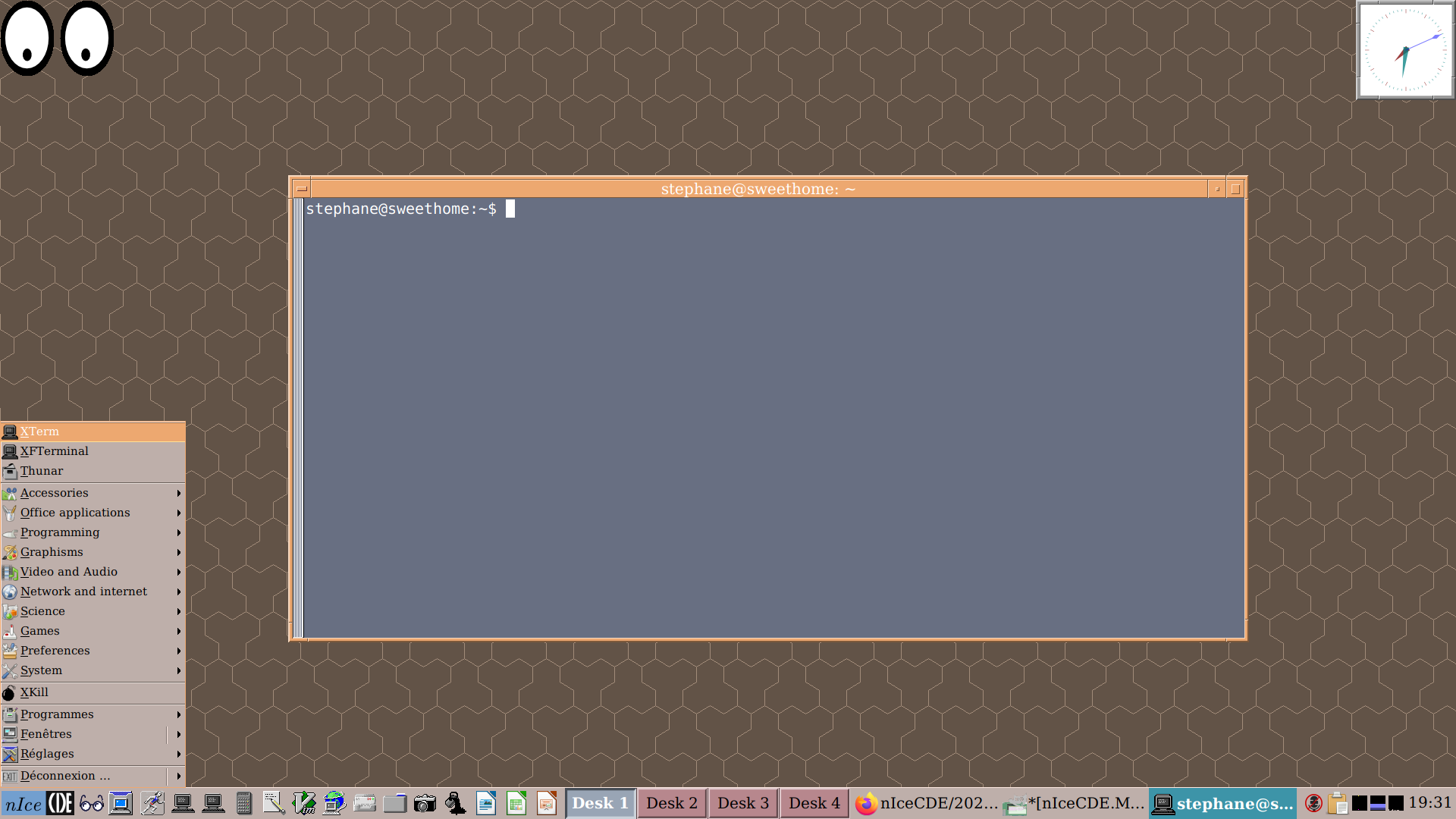Choose XKill from the start menu
Screen dimensions: 1456x819
pyautogui.click(x=93, y=692)
